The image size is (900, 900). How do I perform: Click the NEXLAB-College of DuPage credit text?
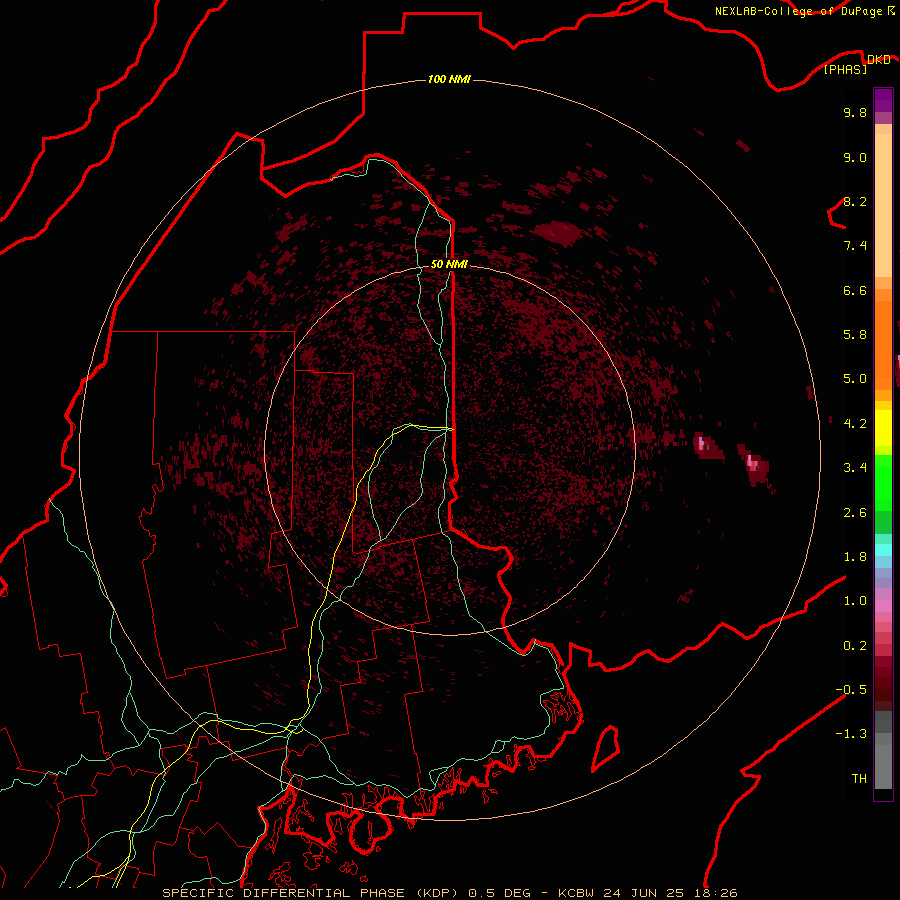click(x=798, y=11)
